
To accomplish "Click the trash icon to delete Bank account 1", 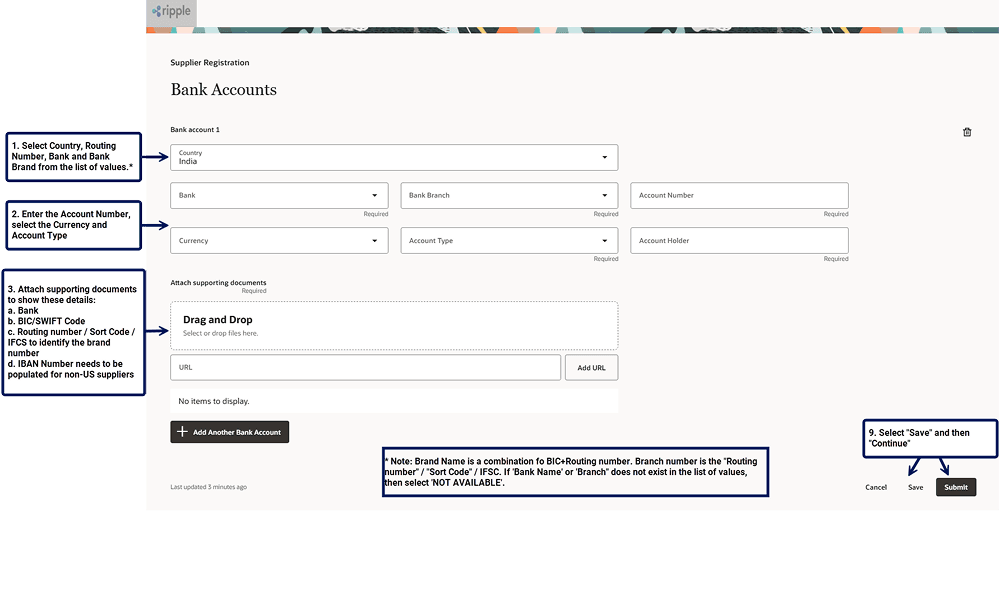I will click(x=966, y=131).
